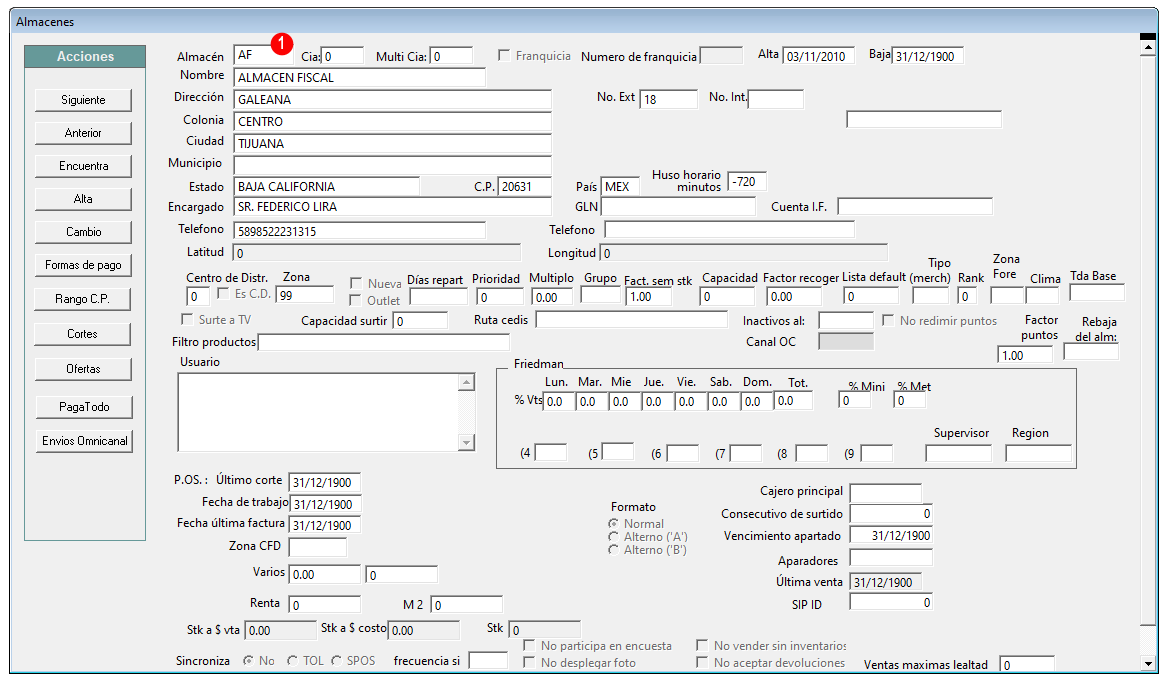The image size is (1167, 681).
Task: Click the Formas de pago button
Action: (x=83, y=265)
